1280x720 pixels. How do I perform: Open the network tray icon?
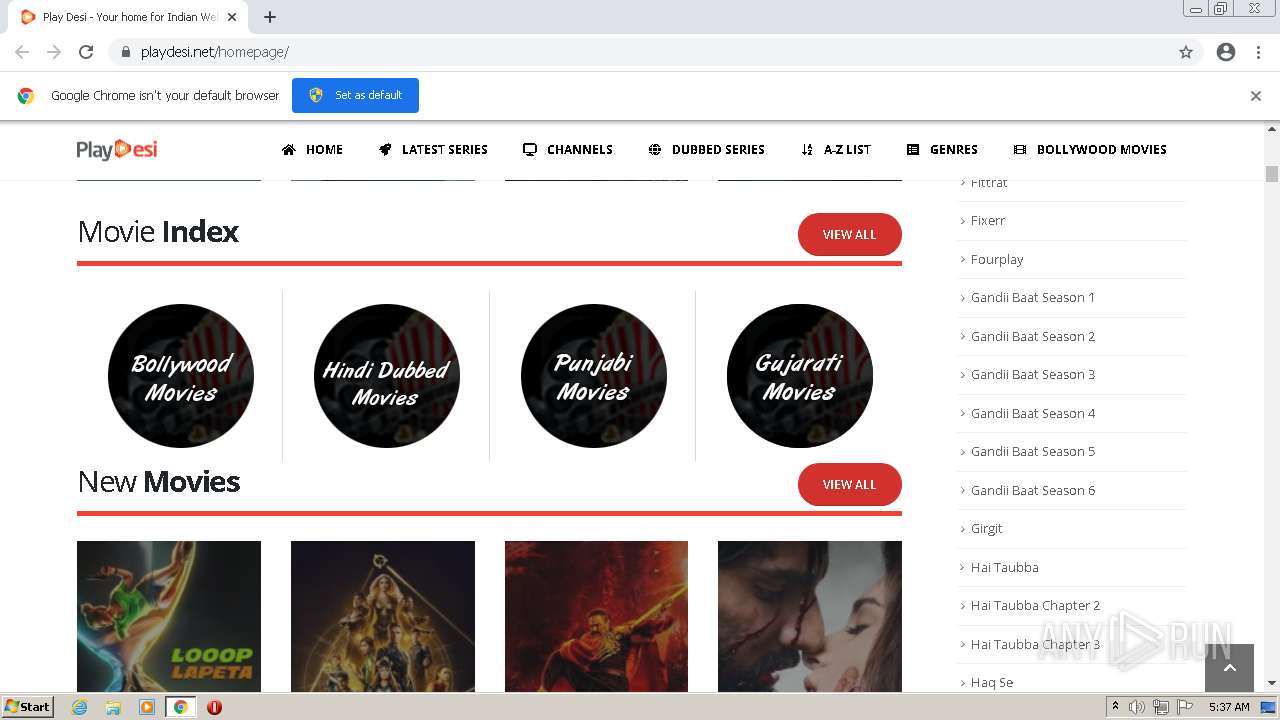pyautogui.click(x=1161, y=707)
